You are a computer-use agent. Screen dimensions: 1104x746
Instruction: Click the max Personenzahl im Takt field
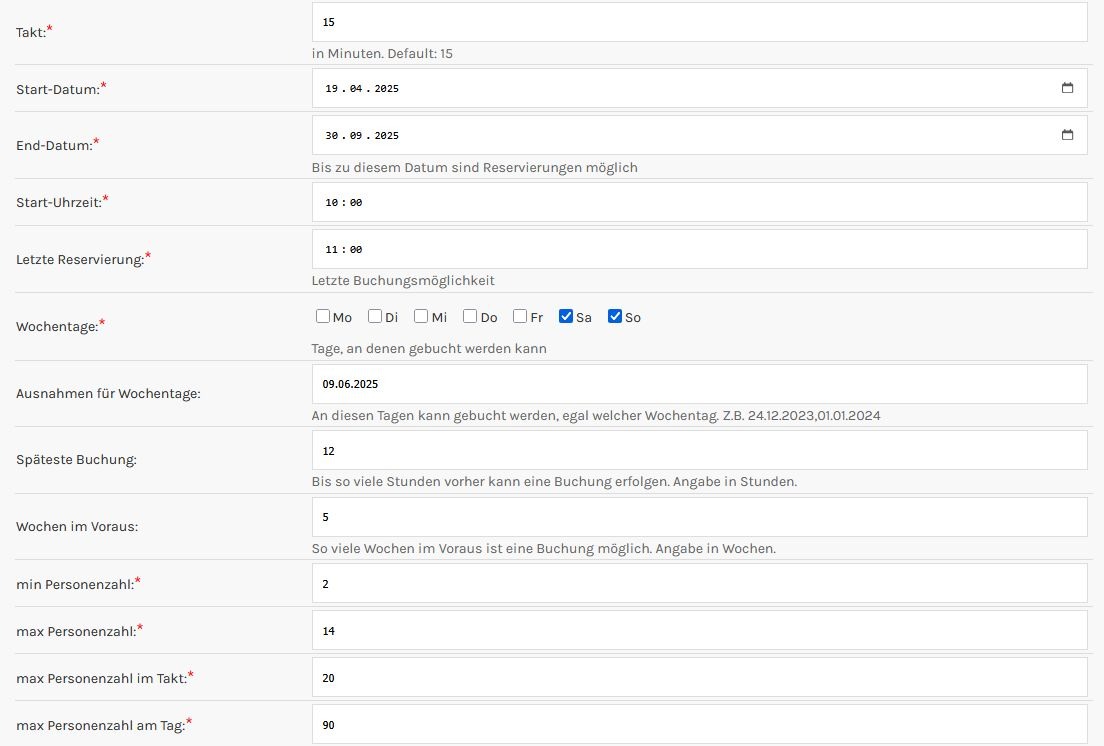(699, 678)
